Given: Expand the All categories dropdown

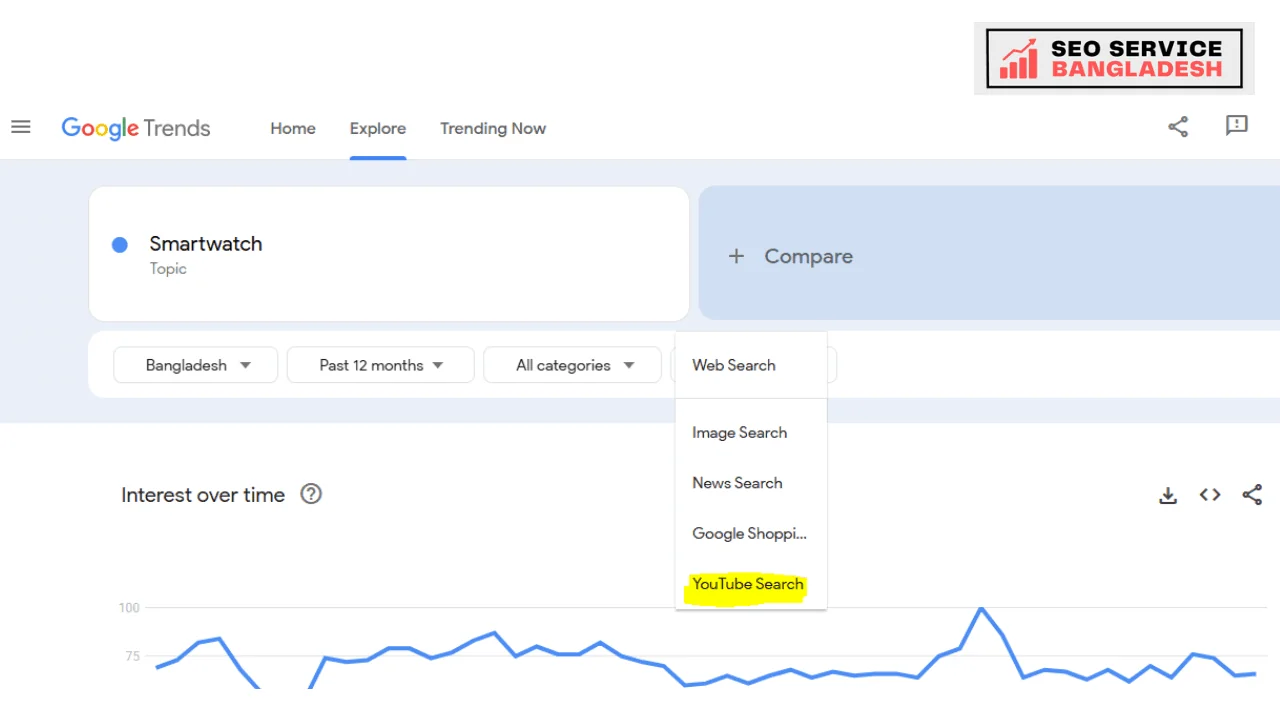Looking at the screenshot, I should [573, 365].
